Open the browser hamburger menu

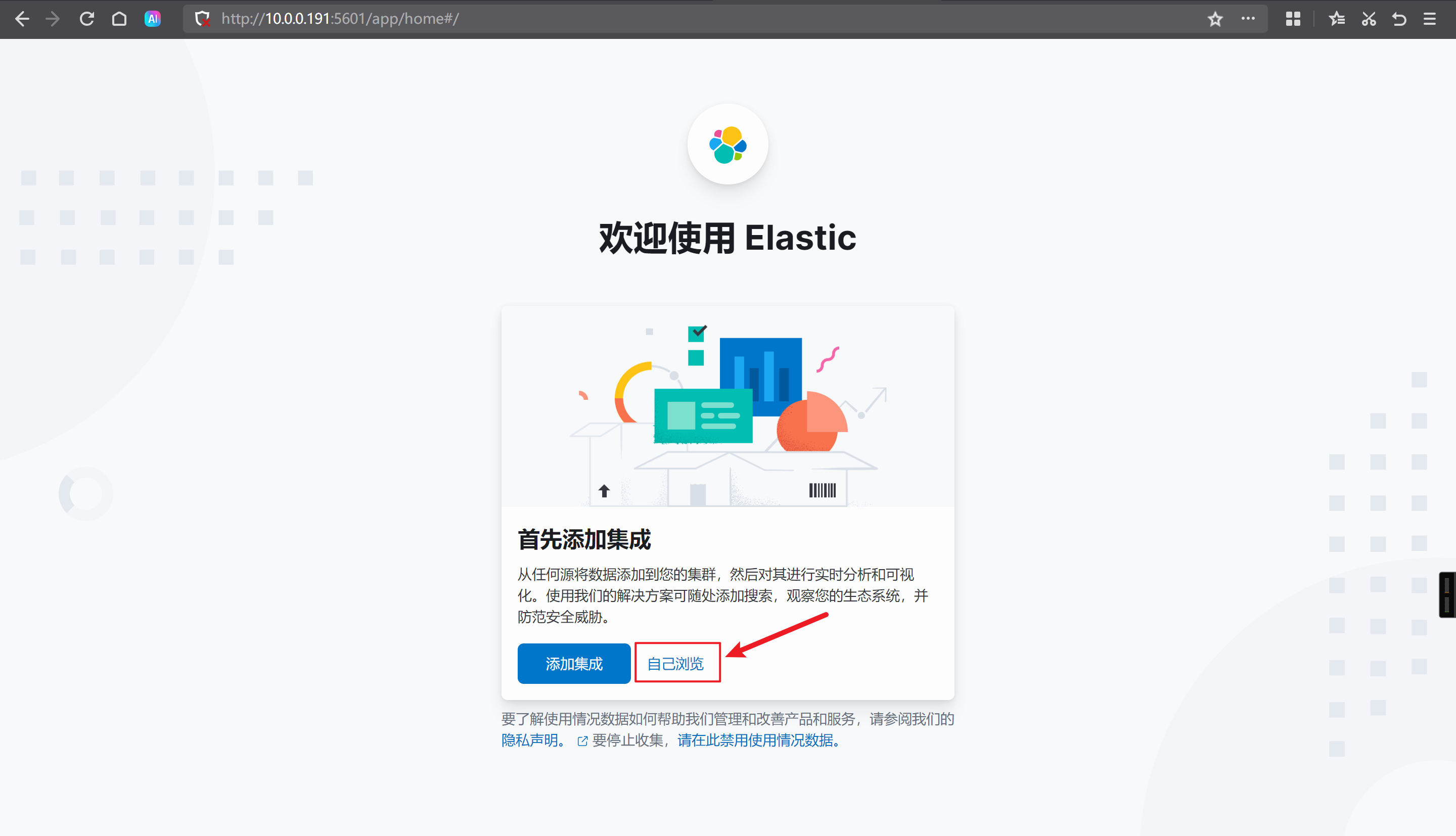coord(1430,19)
